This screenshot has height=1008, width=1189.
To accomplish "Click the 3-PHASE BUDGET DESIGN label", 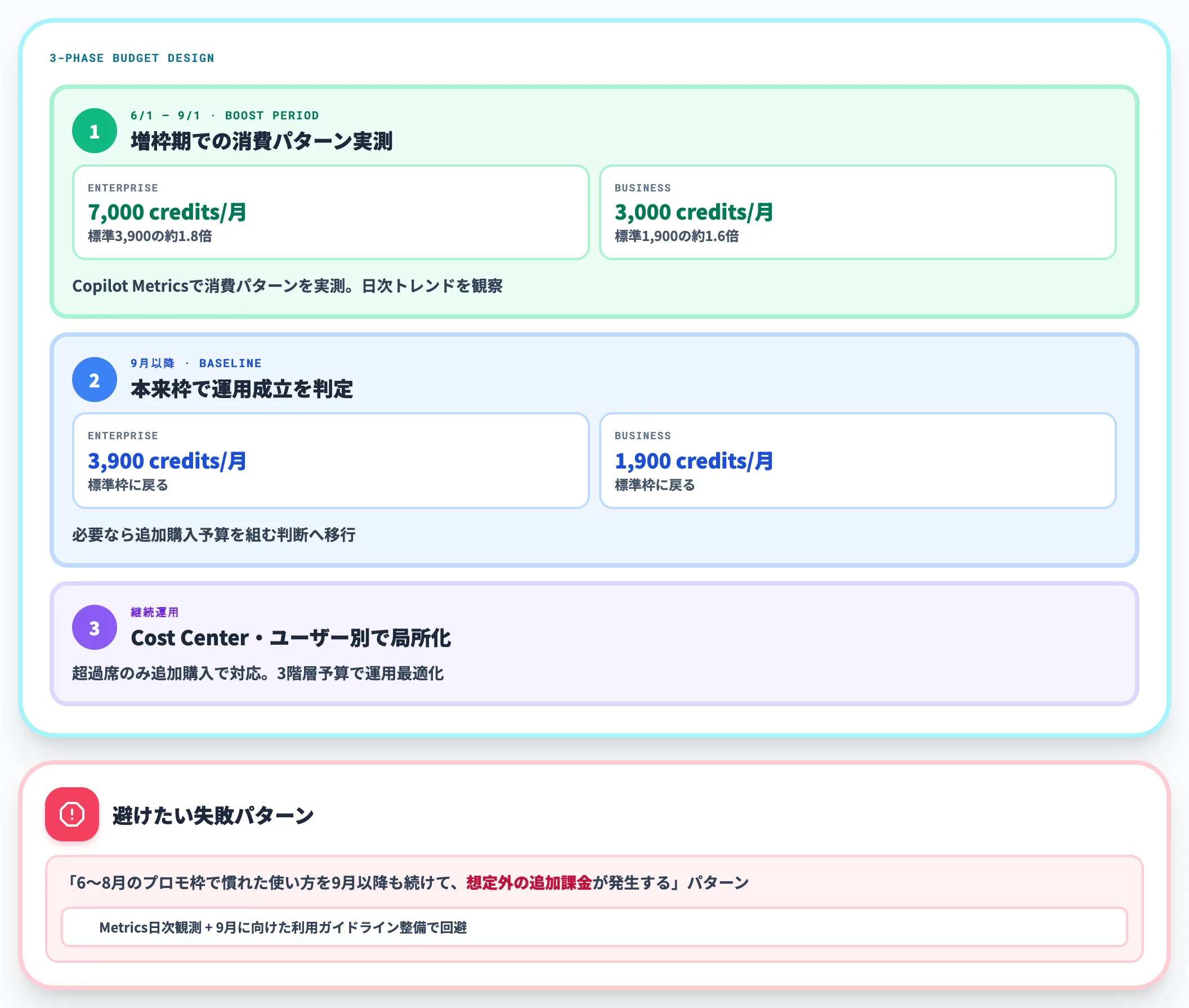I will coord(132,59).
